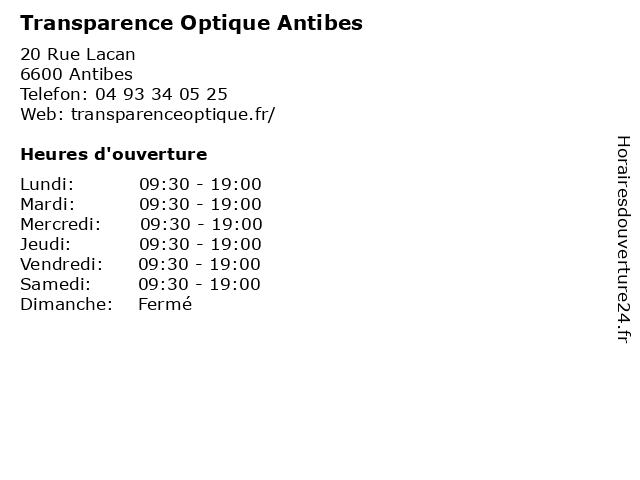Screen dimensions: 640x480
Task: Click the Samedi day label
Action: coord(56,284)
